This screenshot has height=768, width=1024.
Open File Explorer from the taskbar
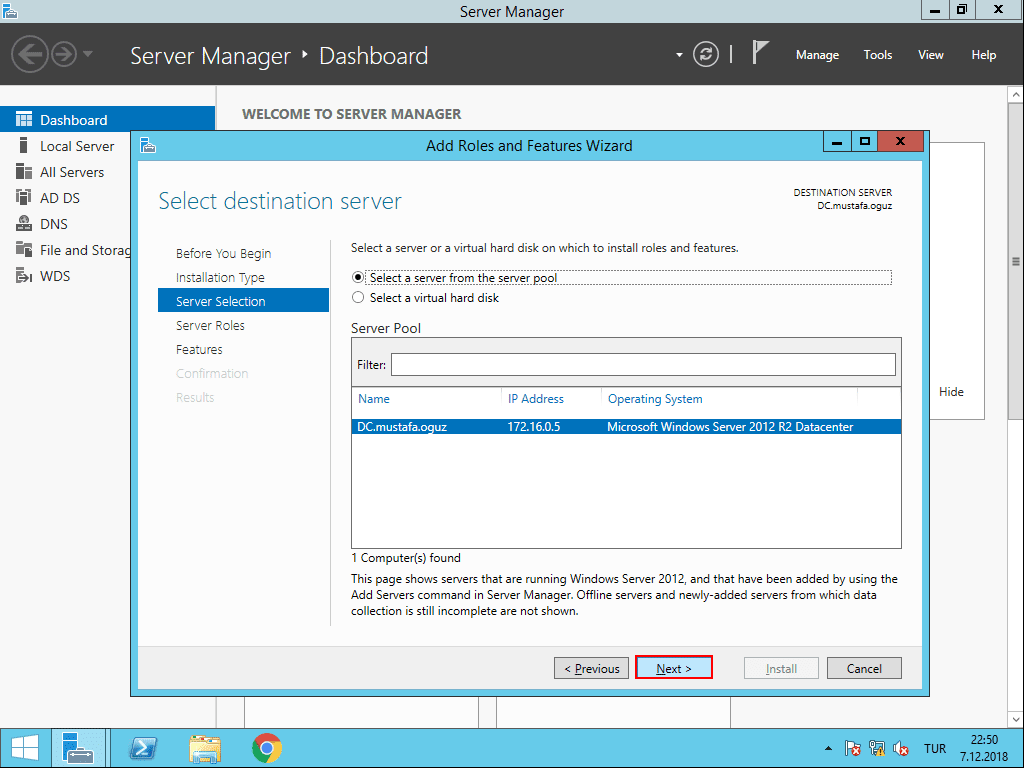(204, 748)
